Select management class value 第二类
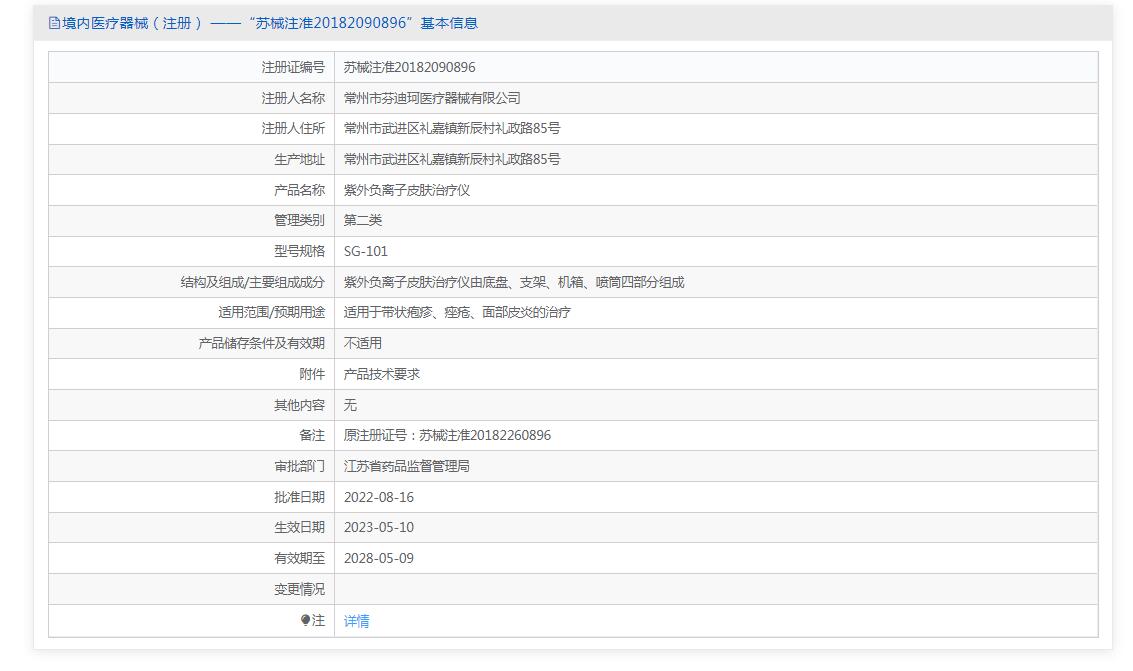Image resolution: width=1133 pixels, height=671 pixels. 363,220
